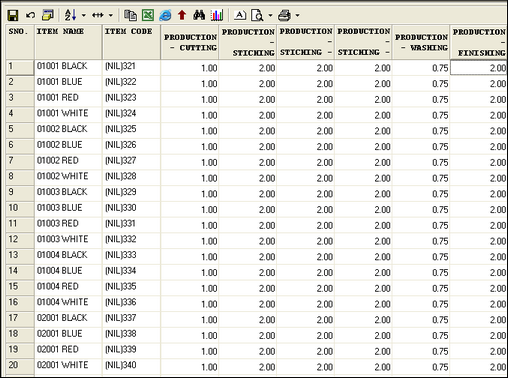Open the column width dropdown arrow
508x378 pixels.
[x=111, y=15]
